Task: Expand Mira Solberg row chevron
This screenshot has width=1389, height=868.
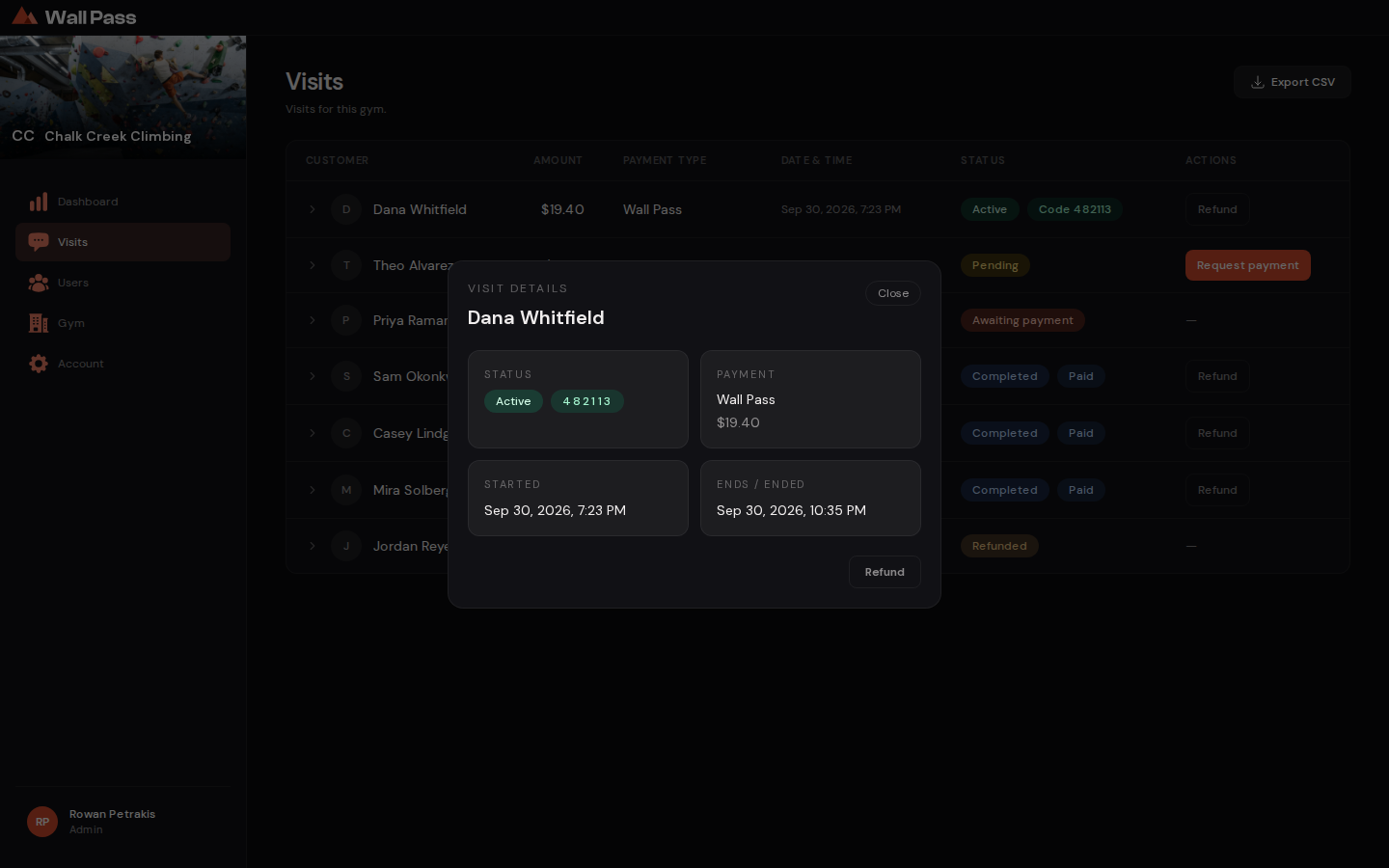Action: click(313, 490)
